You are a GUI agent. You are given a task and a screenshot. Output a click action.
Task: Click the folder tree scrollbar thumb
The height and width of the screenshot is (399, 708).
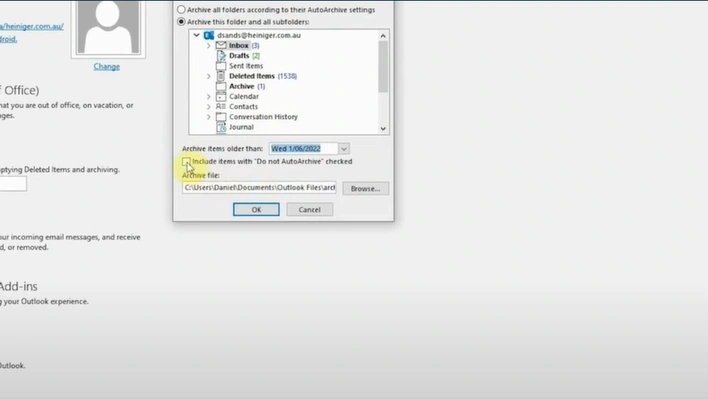[383, 67]
